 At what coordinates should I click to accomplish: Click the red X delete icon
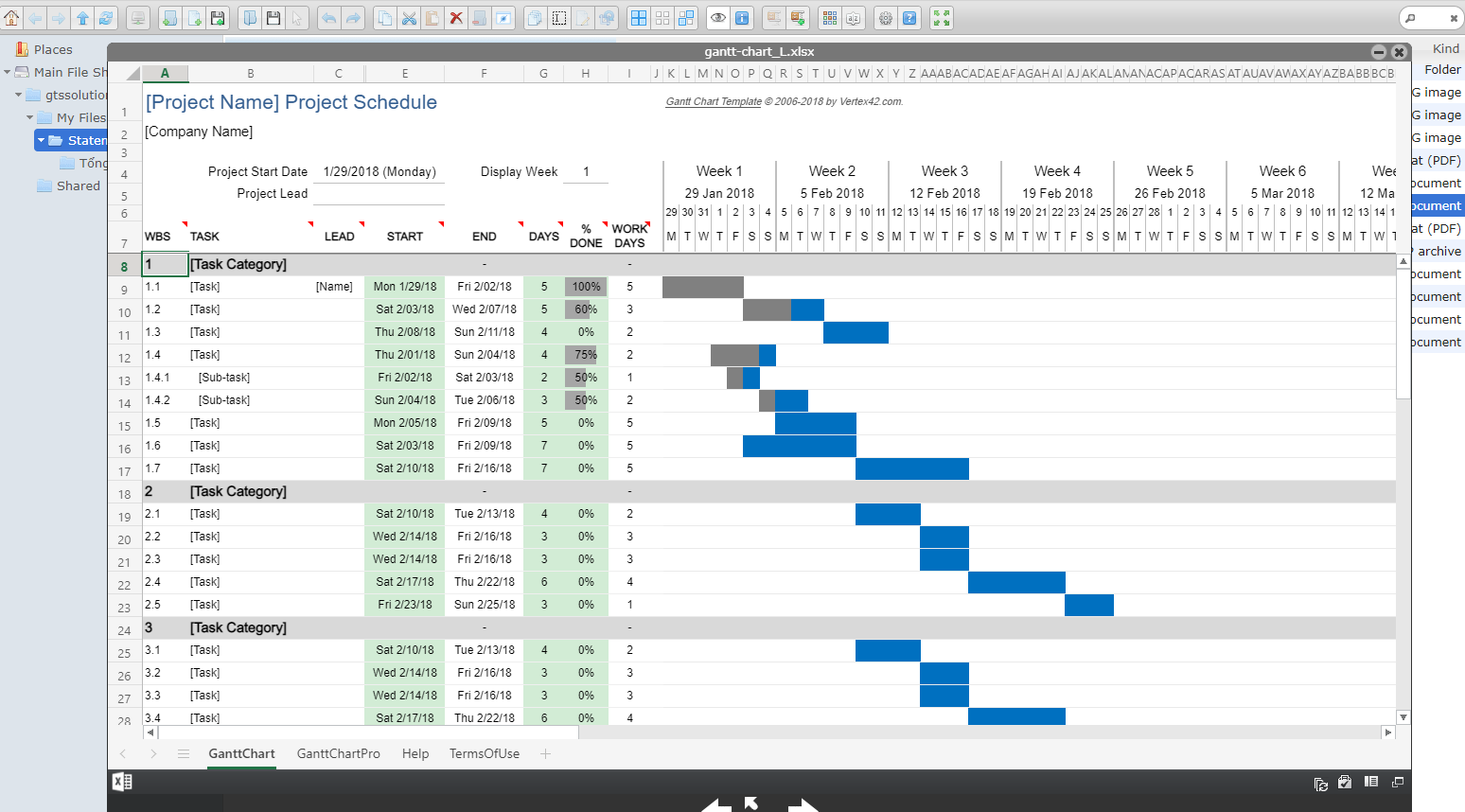455,18
